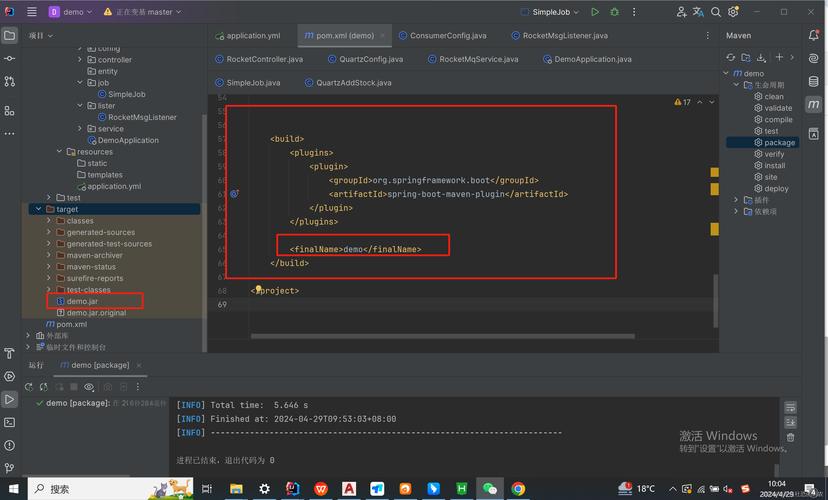Toggle the Maven tool window button
The image size is (828, 500).
click(813, 105)
